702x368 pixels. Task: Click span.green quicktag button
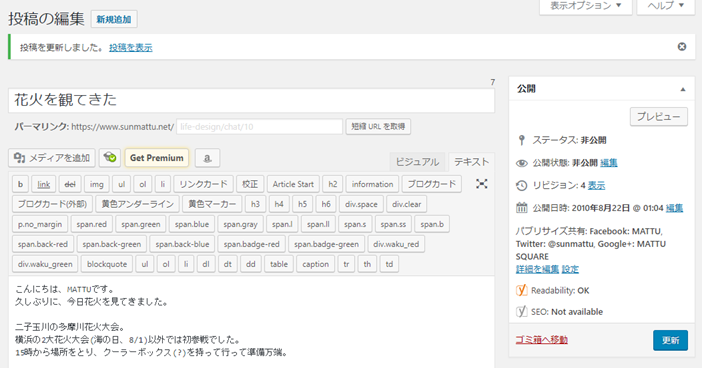[x=141, y=224]
